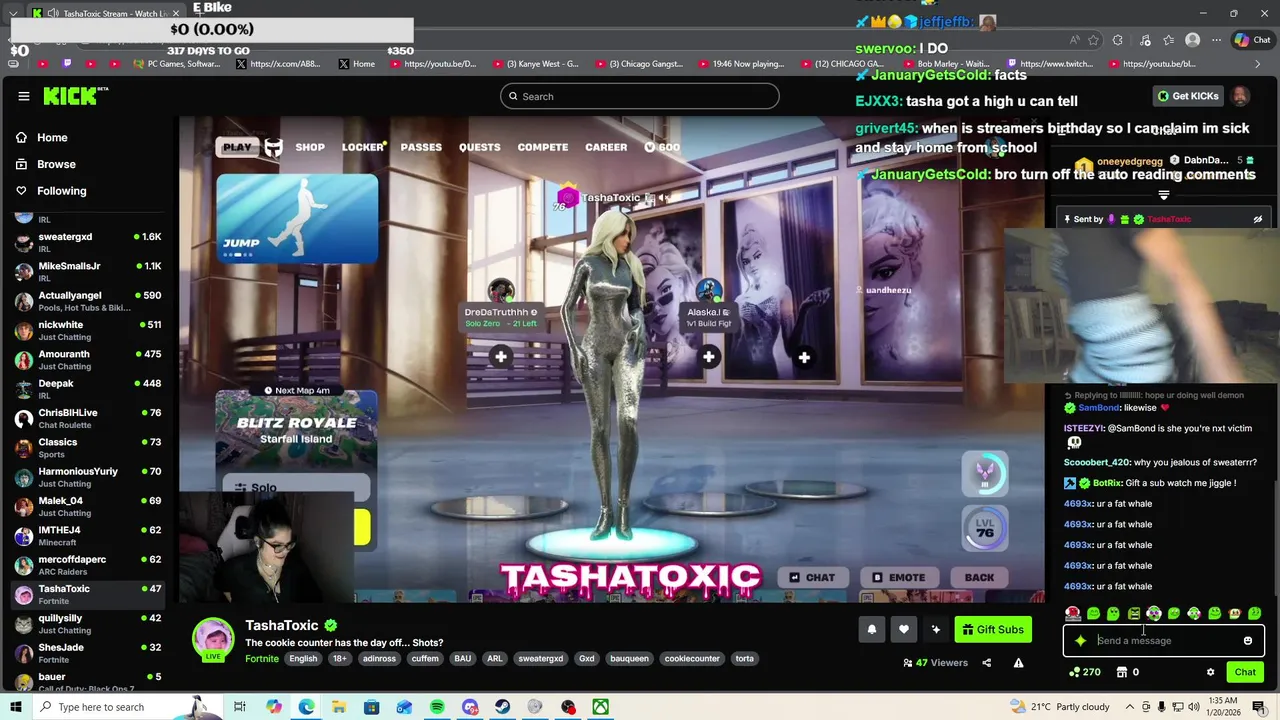Open Discord from the taskbar
Screen dimensions: 1280x720
click(470, 707)
